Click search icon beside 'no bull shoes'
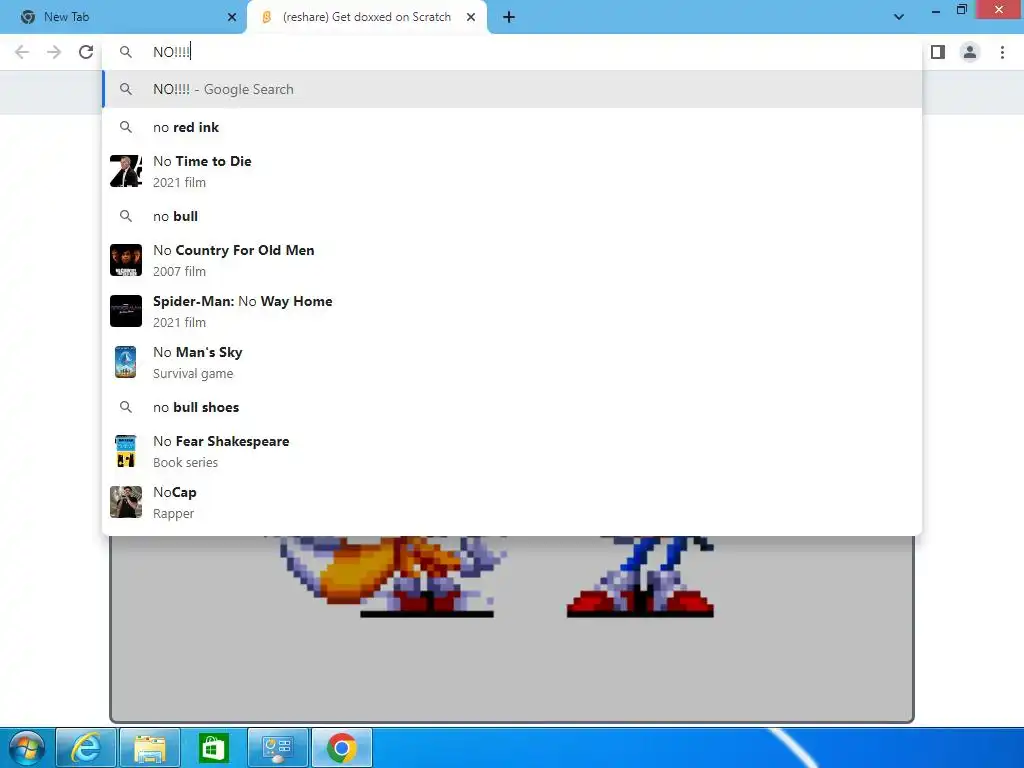Viewport: 1024px width, 768px height. point(126,407)
